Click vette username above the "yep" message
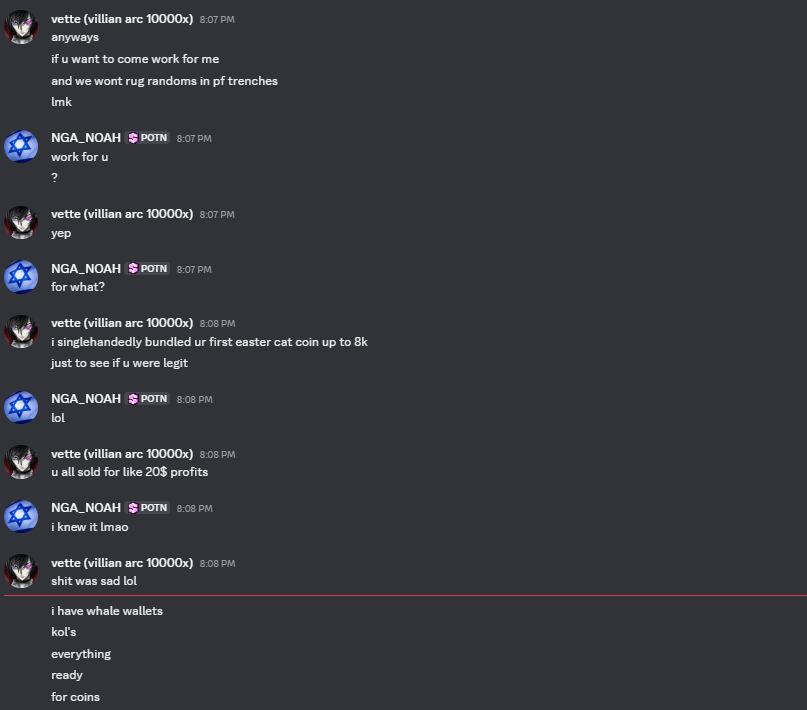This screenshot has height=710, width=807. pyautogui.click(x=122, y=214)
